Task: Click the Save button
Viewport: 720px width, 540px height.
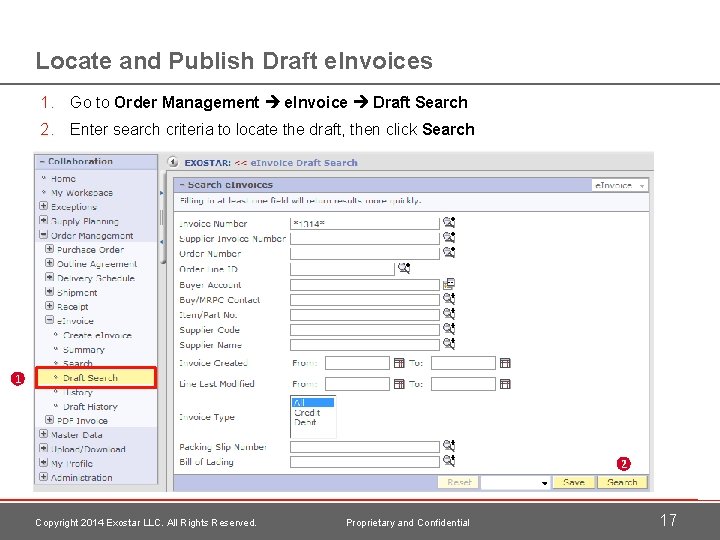Action: point(574,483)
